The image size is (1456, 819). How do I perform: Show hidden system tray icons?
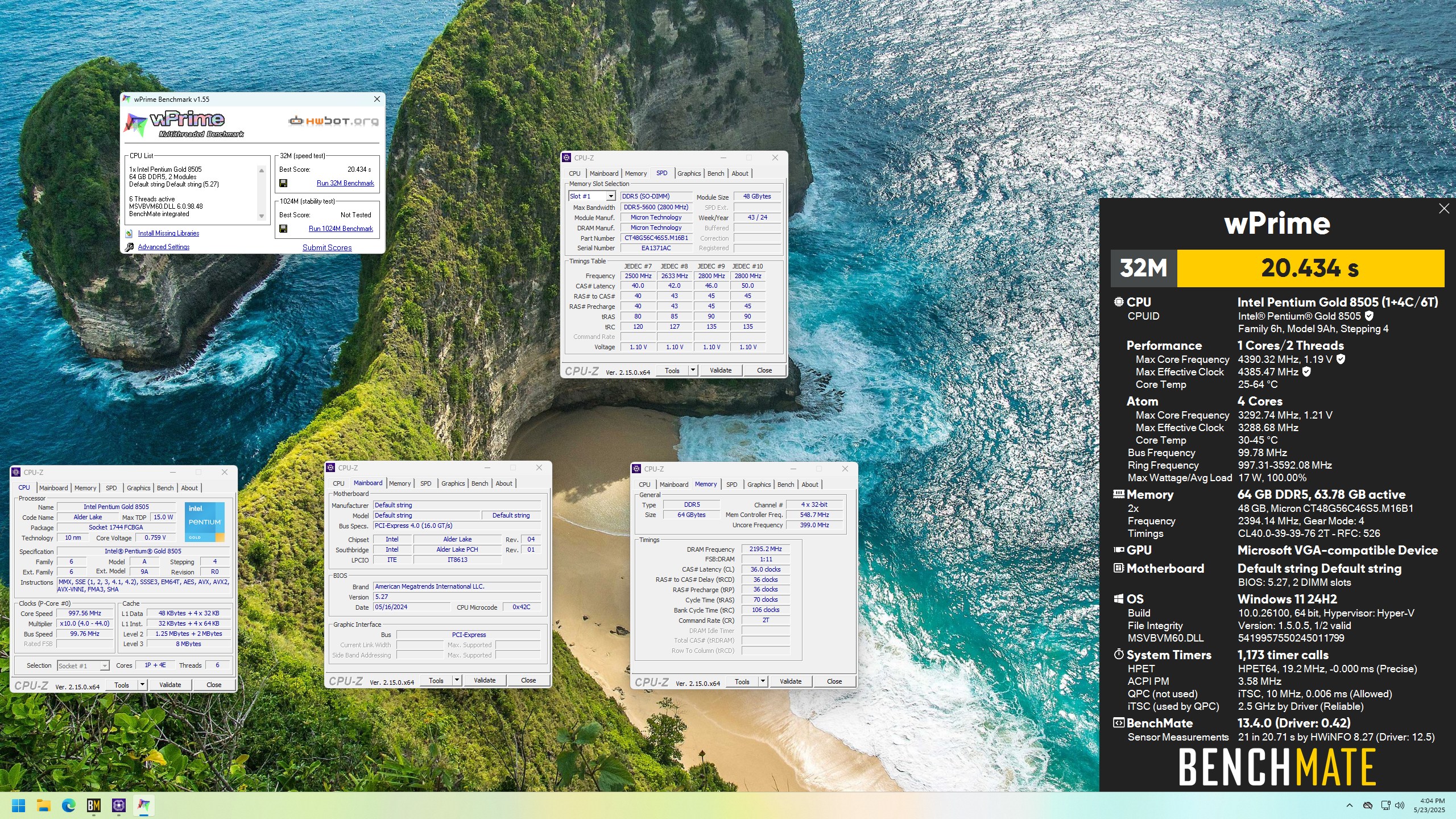(1350, 805)
